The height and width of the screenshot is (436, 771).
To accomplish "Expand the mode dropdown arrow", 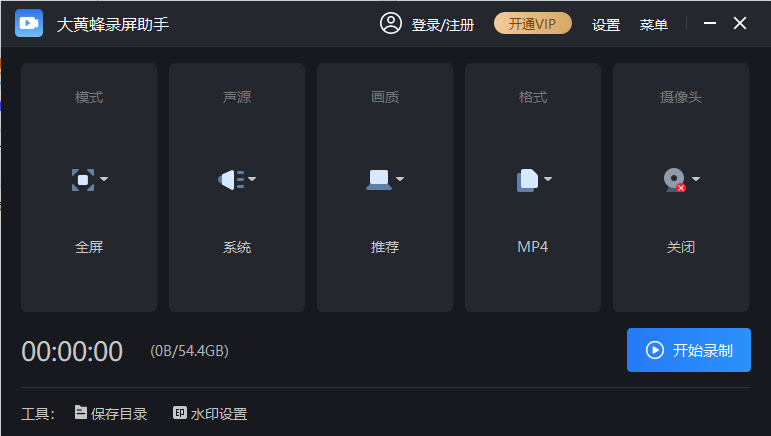I will coord(104,179).
